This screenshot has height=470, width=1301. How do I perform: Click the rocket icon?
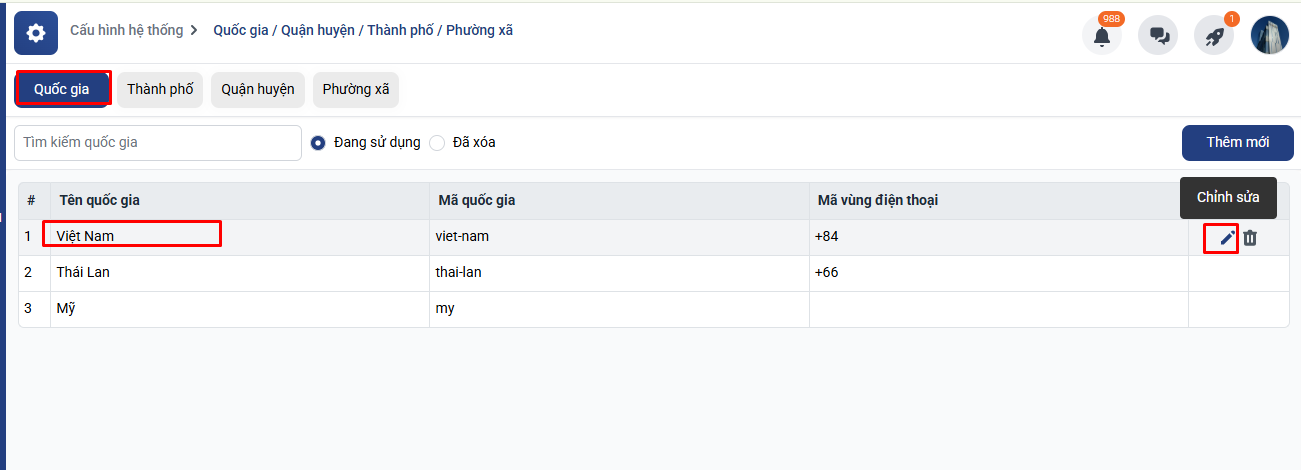[1214, 36]
